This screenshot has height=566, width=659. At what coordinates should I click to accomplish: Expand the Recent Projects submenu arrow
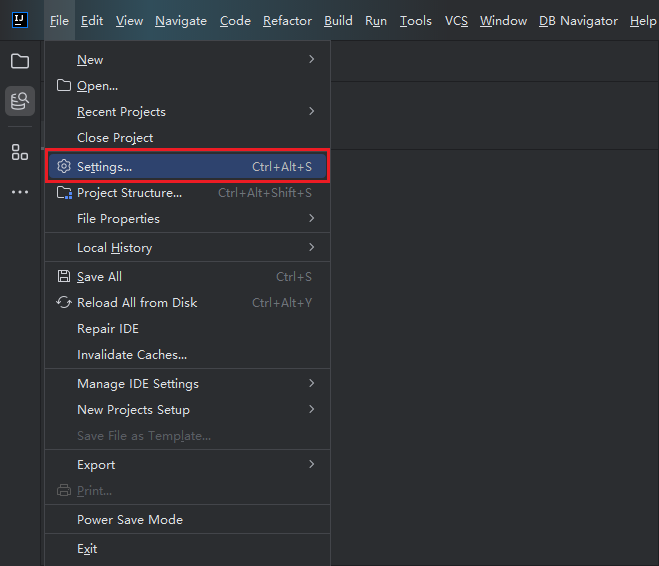[311, 111]
